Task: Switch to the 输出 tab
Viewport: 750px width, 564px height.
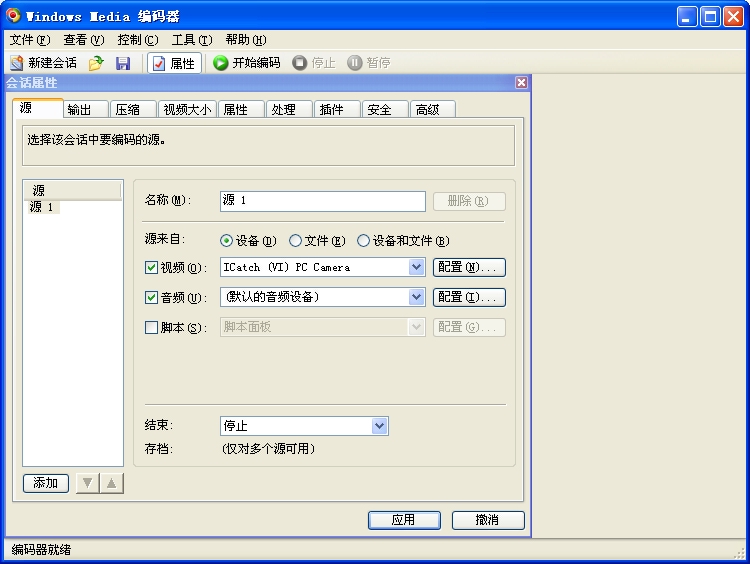Action: point(85,110)
